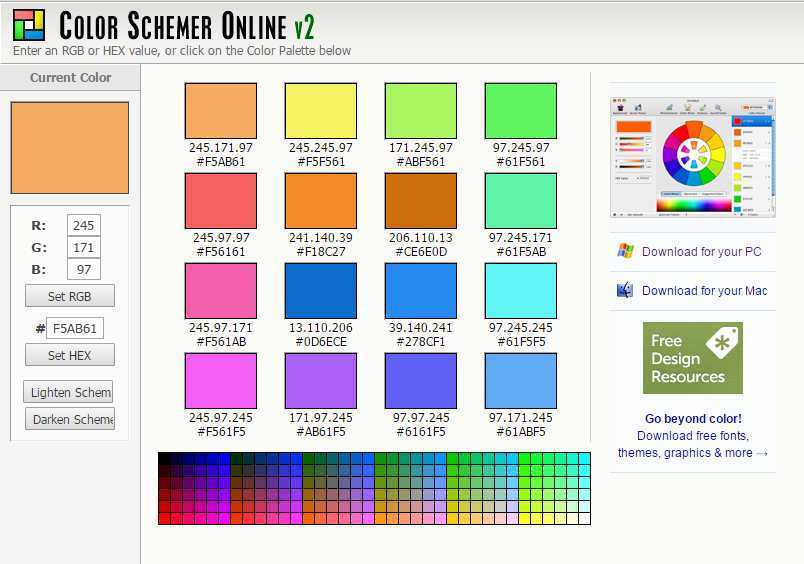
Task: Select the brown #CE6E0D swatch
Action: pyautogui.click(x=421, y=200)
